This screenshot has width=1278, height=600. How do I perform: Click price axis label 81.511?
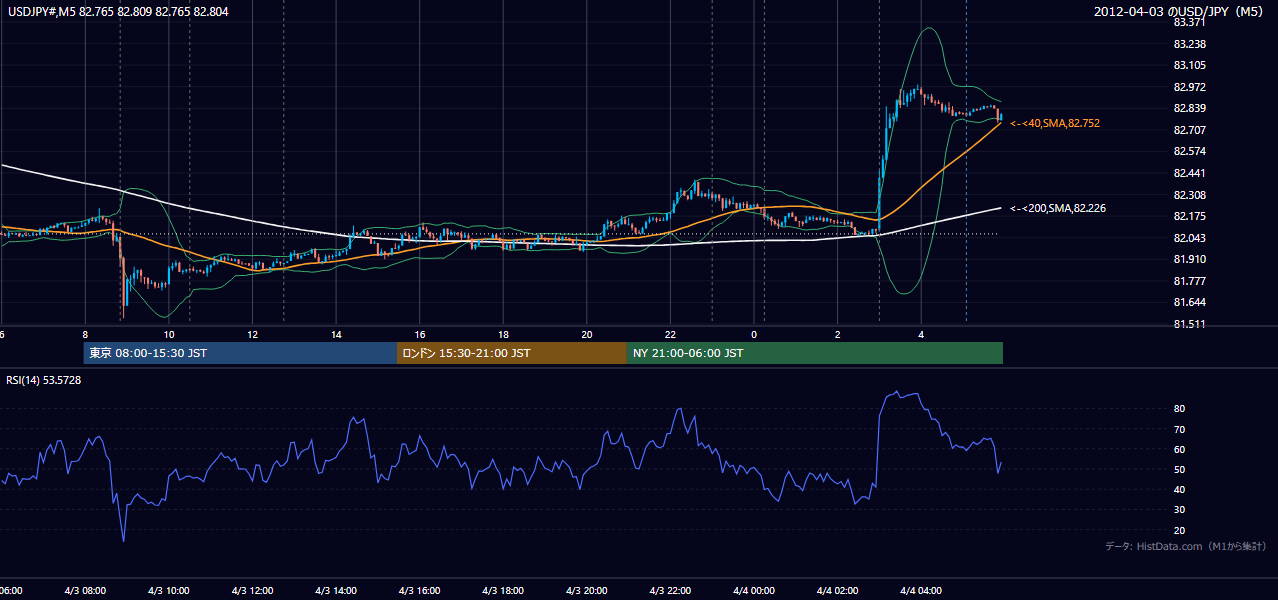pyautogui.click(x=1189, y=324)
